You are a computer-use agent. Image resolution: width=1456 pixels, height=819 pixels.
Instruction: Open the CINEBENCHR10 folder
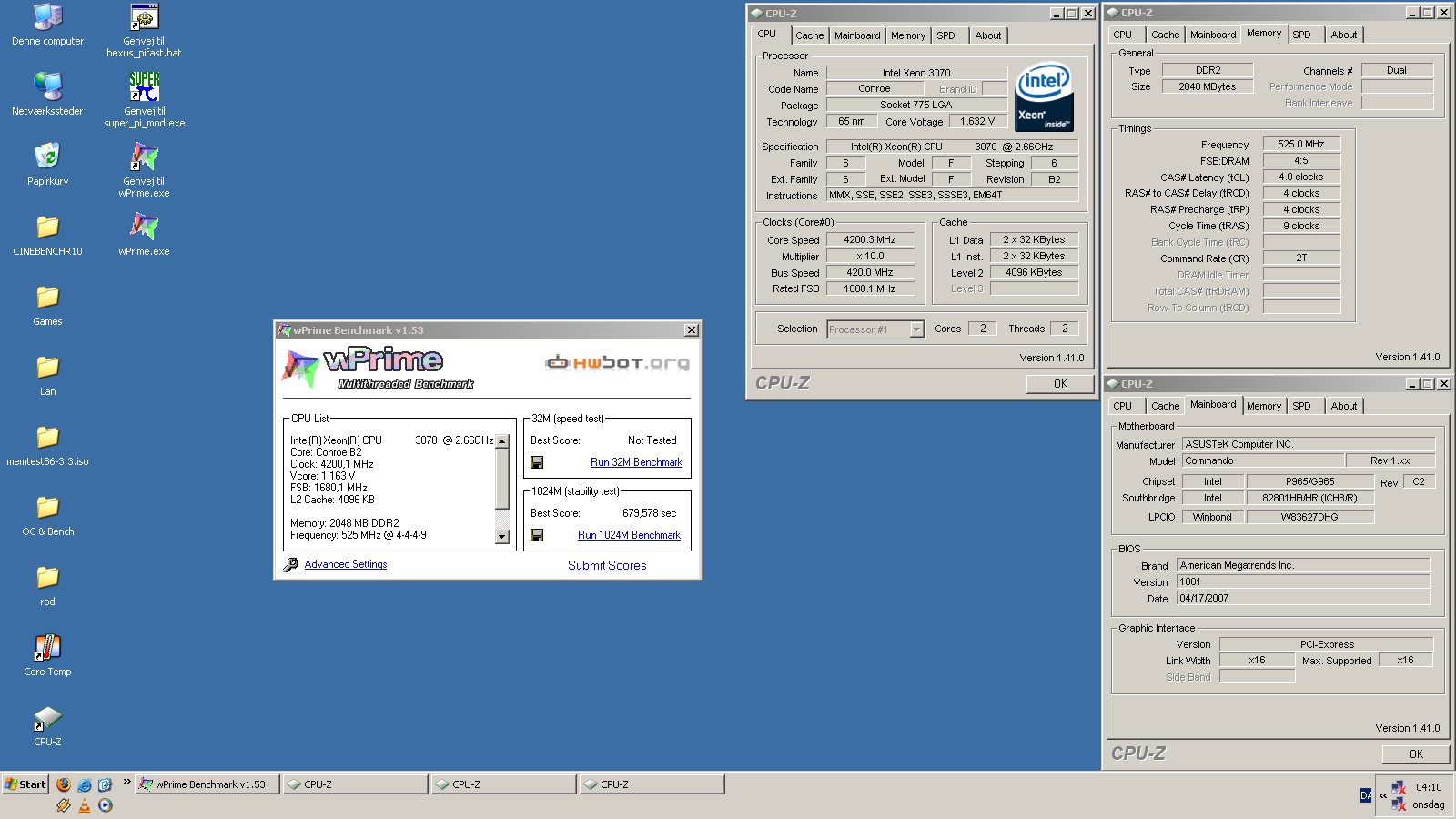pyautogui.click(x=47, y=235)
